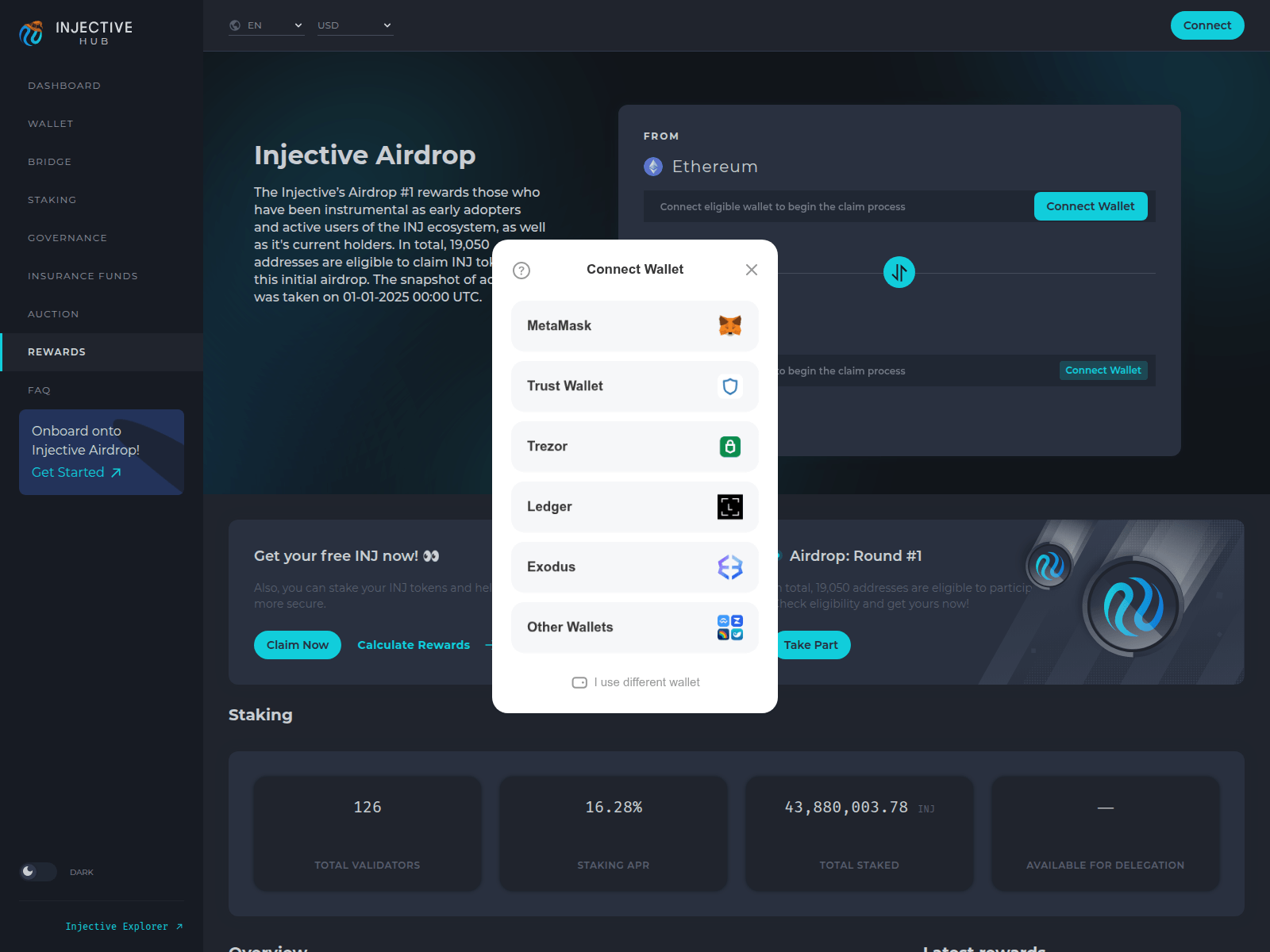Select Staking in the sidebar
Viewport: 1270px width, 952px height.
(52, 200)
